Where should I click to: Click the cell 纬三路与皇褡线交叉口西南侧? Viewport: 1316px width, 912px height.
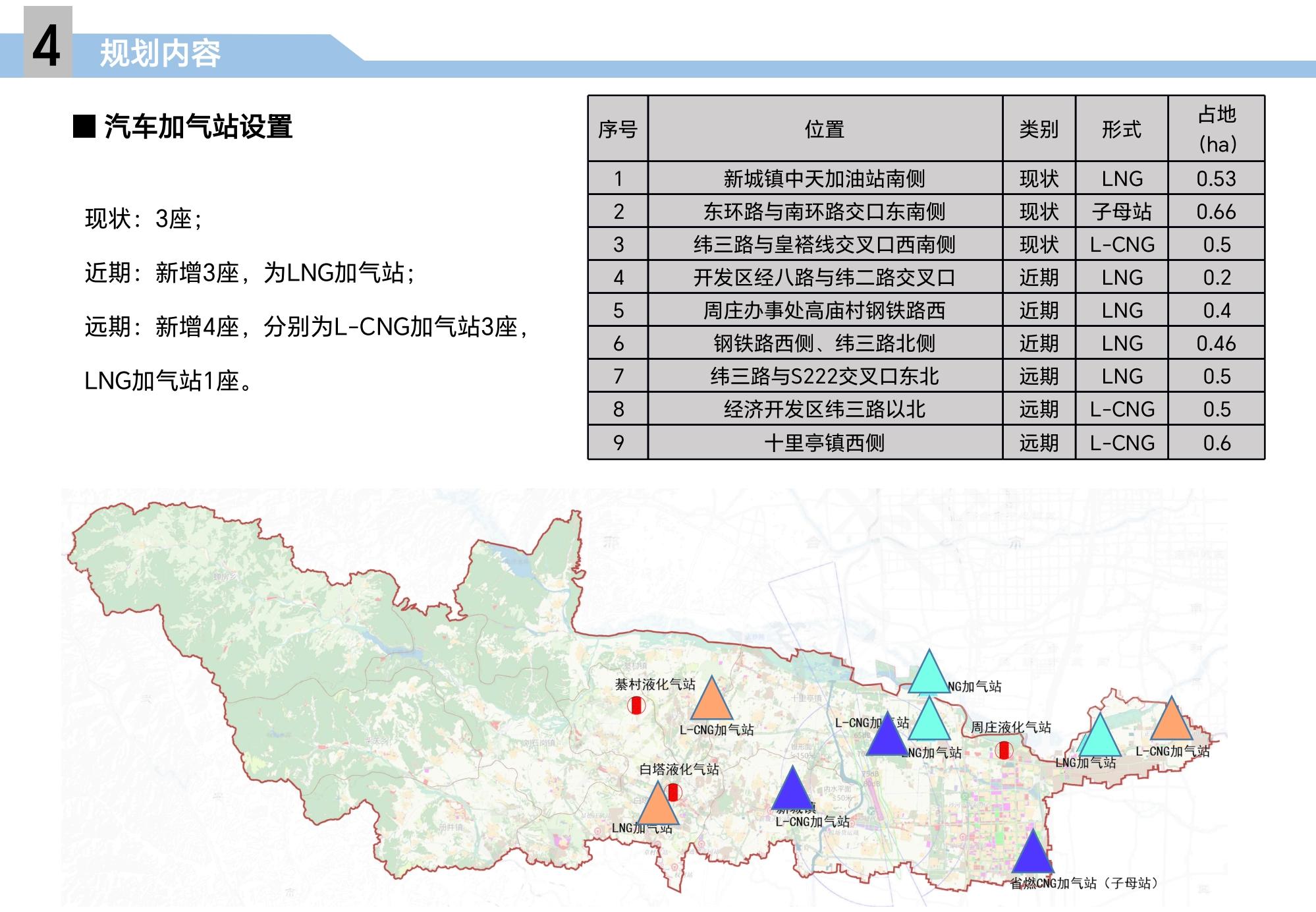(x=825, y=244)
